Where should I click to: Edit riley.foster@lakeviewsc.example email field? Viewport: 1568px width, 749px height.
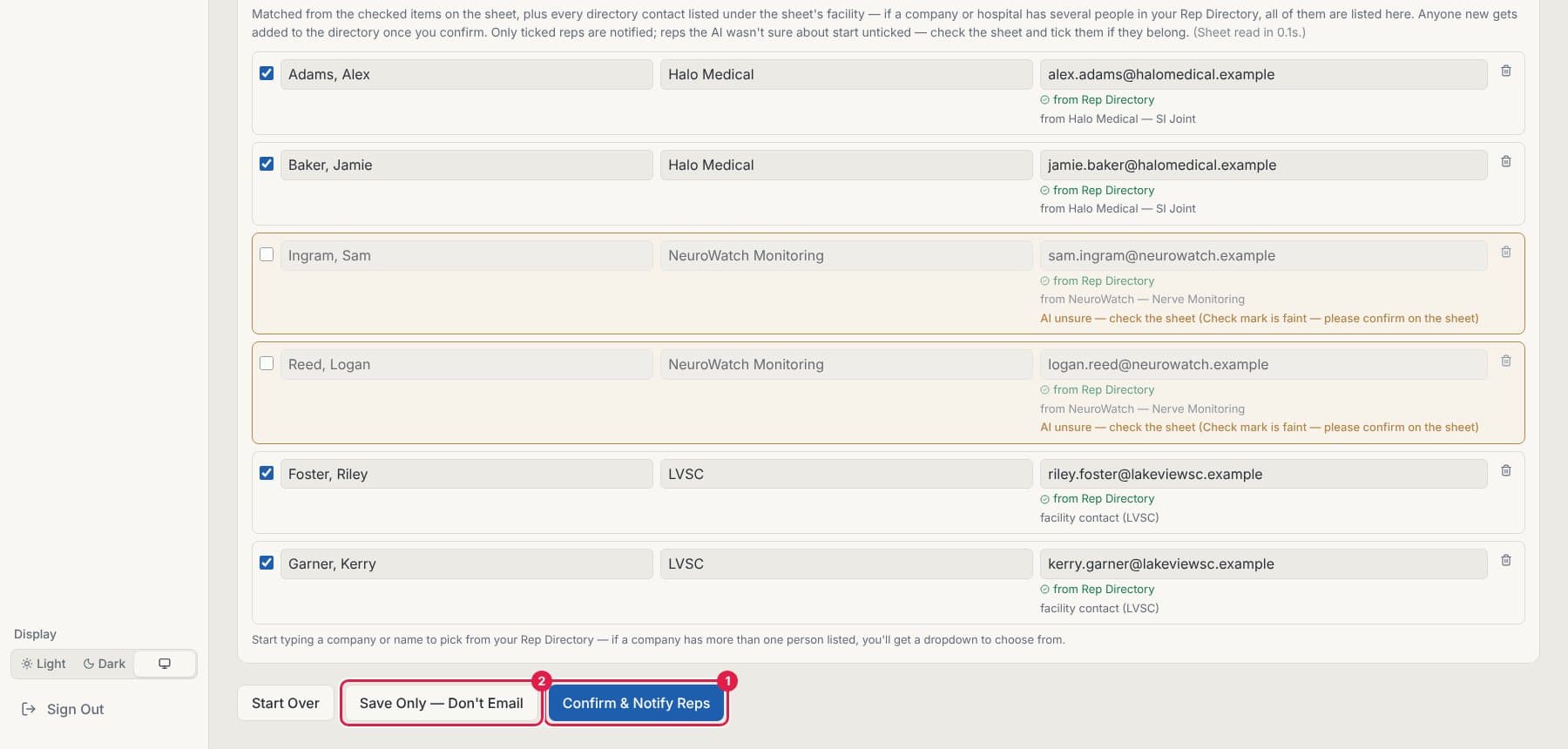coord(1263,474)
